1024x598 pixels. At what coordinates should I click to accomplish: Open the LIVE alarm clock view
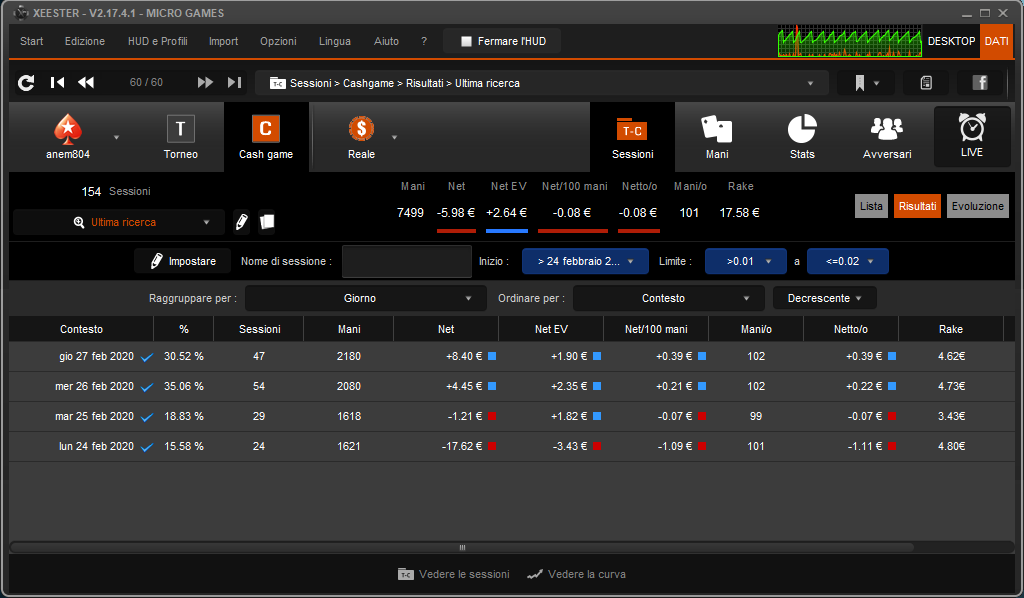972,136
